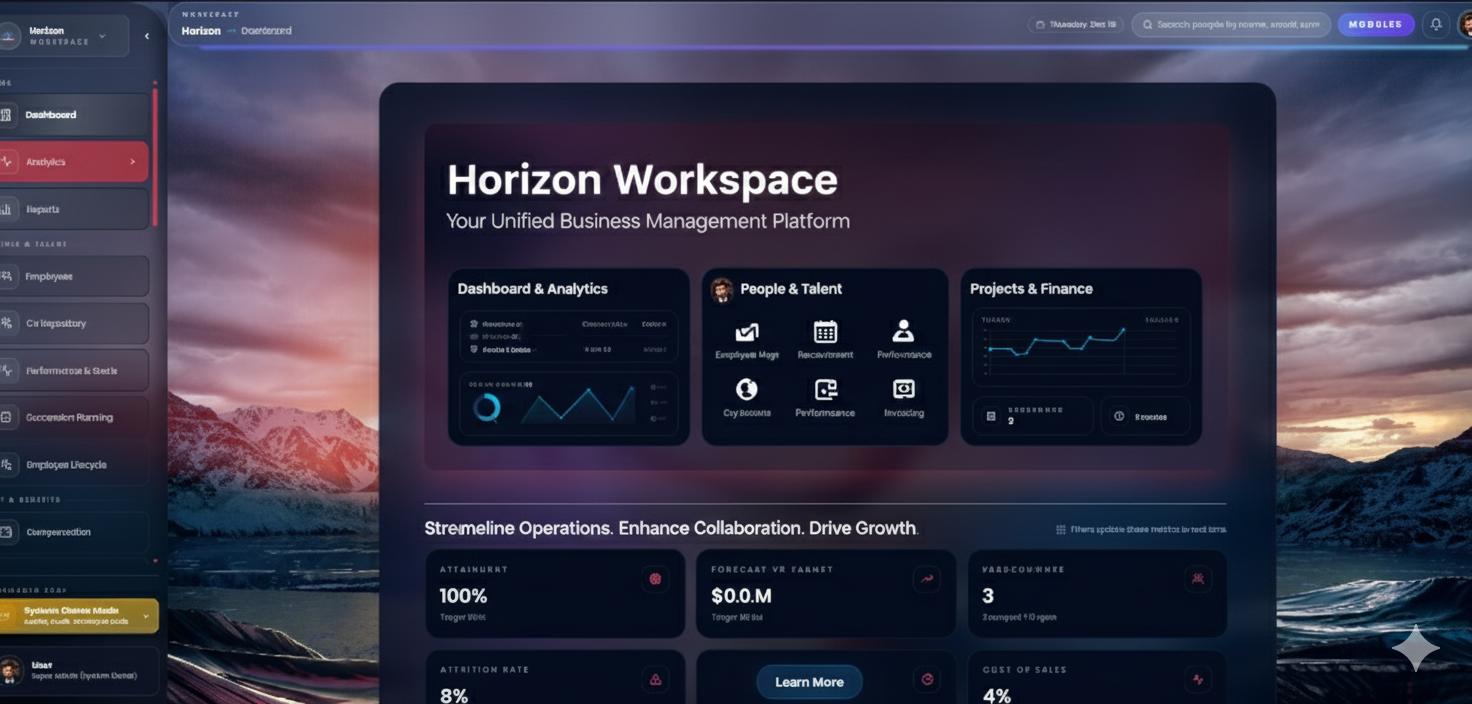Image resolution: width=1472 pixels, height=704 pixels.
Task: Click the person-shaped Performance icon
Action: [903, 331]
